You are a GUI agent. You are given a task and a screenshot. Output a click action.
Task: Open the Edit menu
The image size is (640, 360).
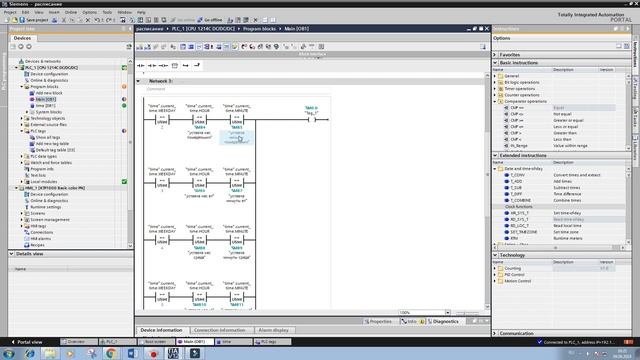tap(25, 12)
